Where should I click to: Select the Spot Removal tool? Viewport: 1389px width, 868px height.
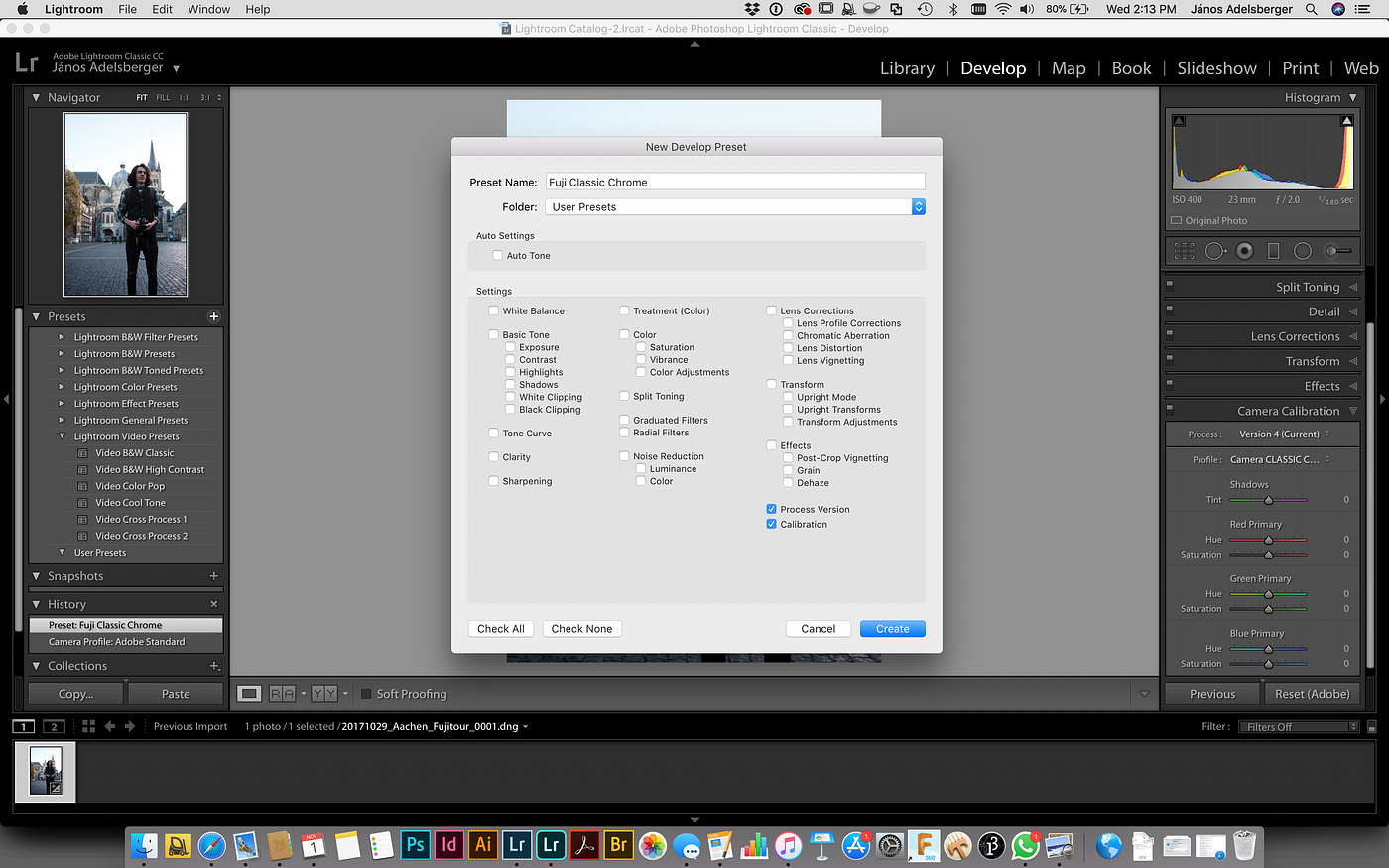1215,251
